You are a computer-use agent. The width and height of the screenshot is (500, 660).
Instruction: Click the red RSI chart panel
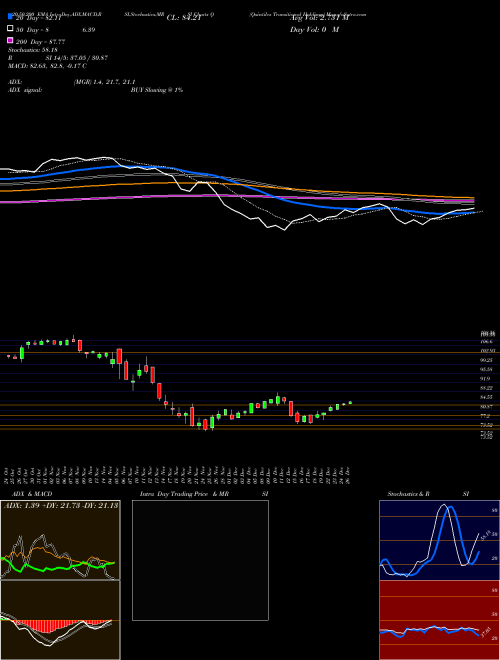(x=439, y=620)
